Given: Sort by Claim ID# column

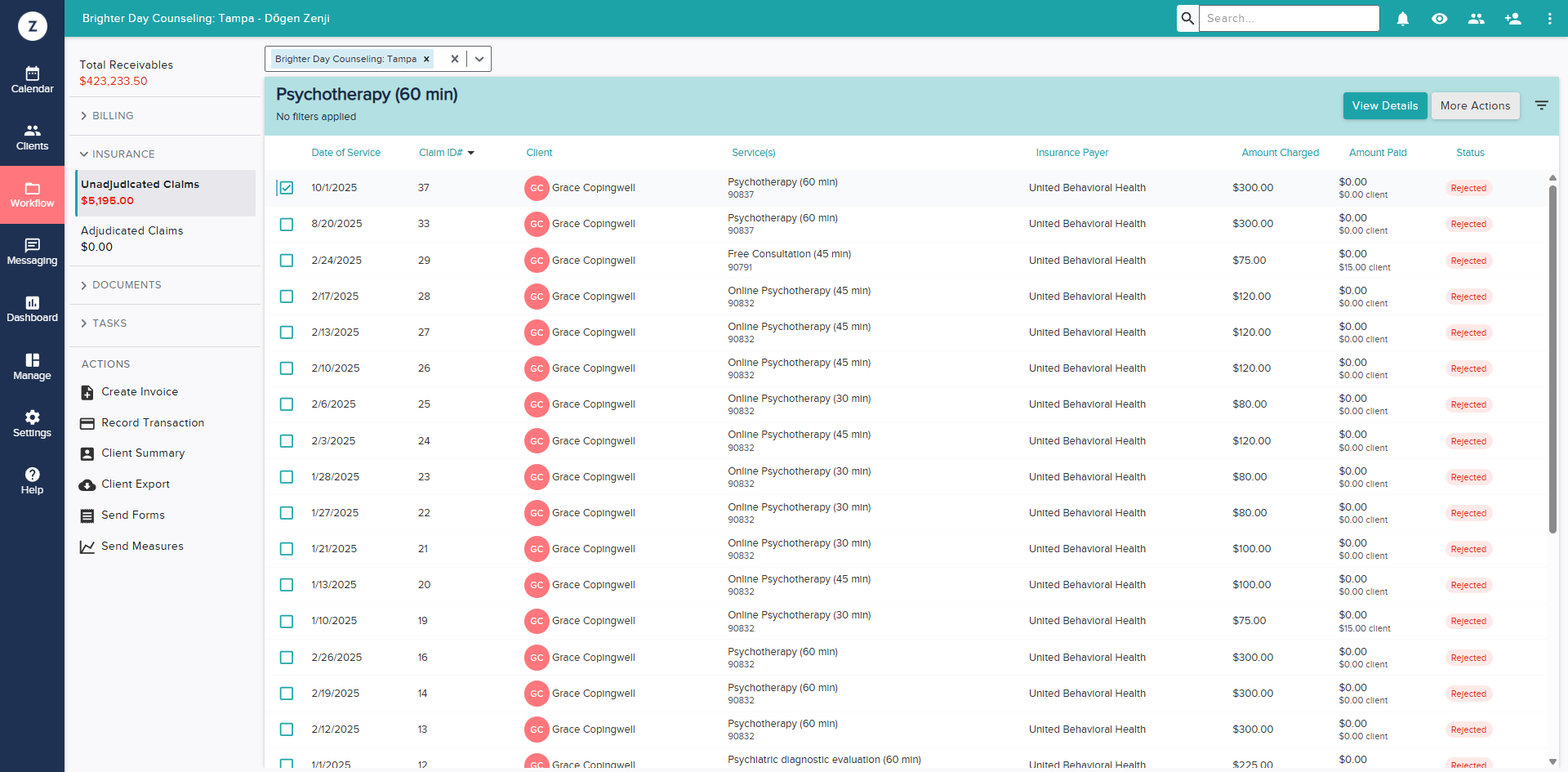Looking at the screenshot, I should tap(446, 153).
